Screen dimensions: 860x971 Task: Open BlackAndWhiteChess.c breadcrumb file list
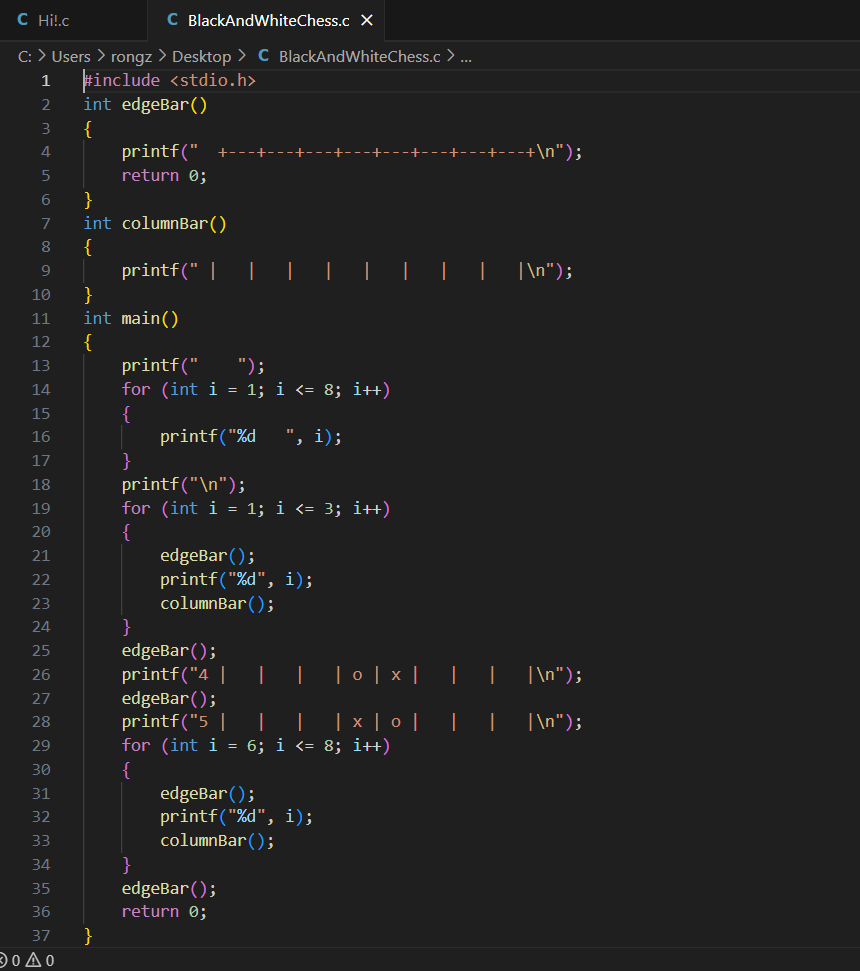click(x=359, y=57)
